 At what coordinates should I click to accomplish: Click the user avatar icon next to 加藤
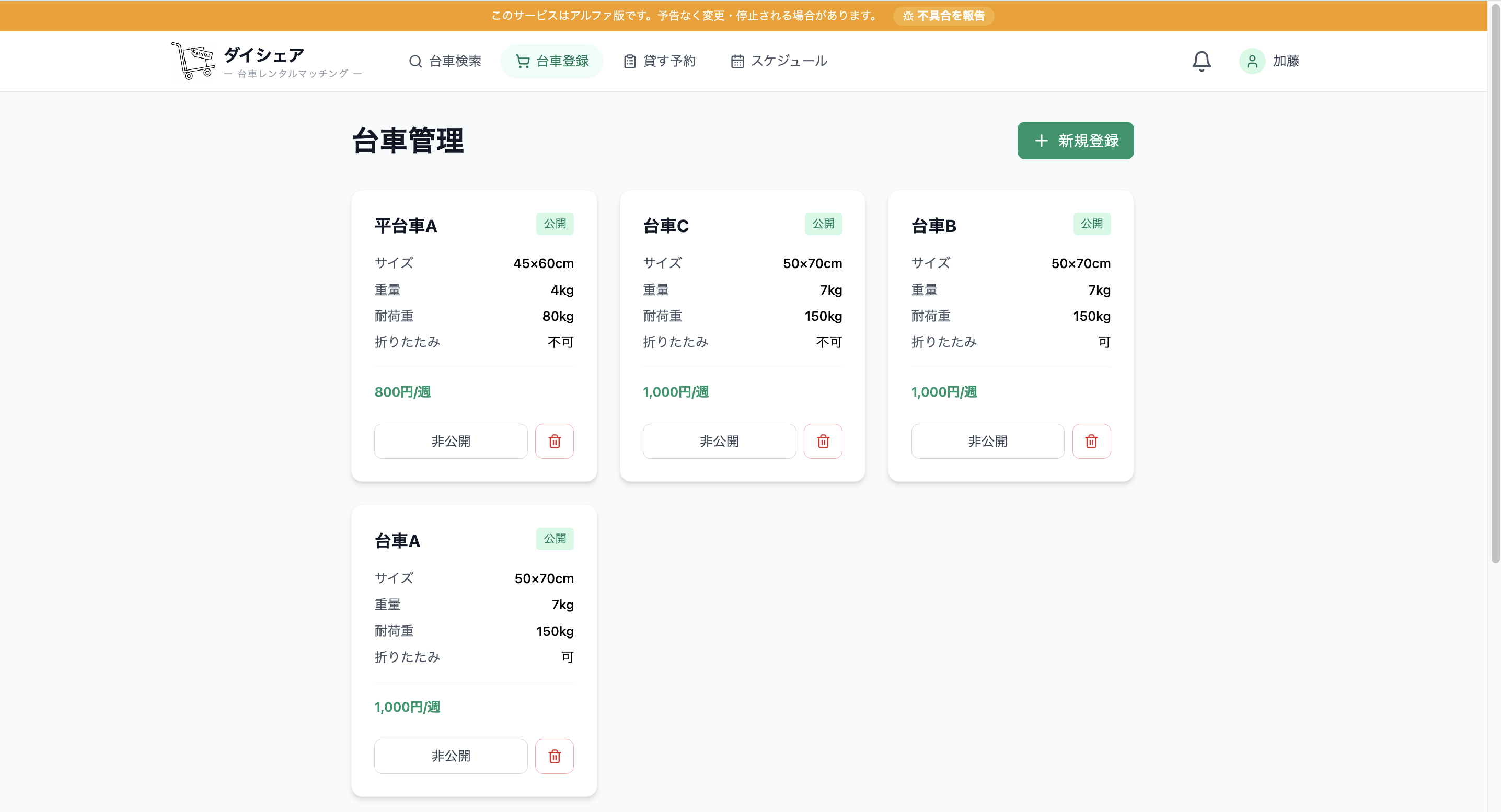click(1252, 61)
